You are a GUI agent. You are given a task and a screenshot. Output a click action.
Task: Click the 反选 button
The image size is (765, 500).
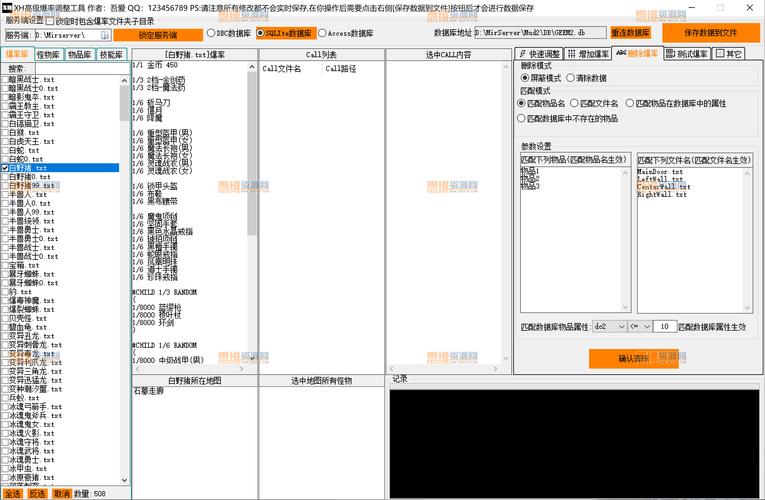[37, 494]
